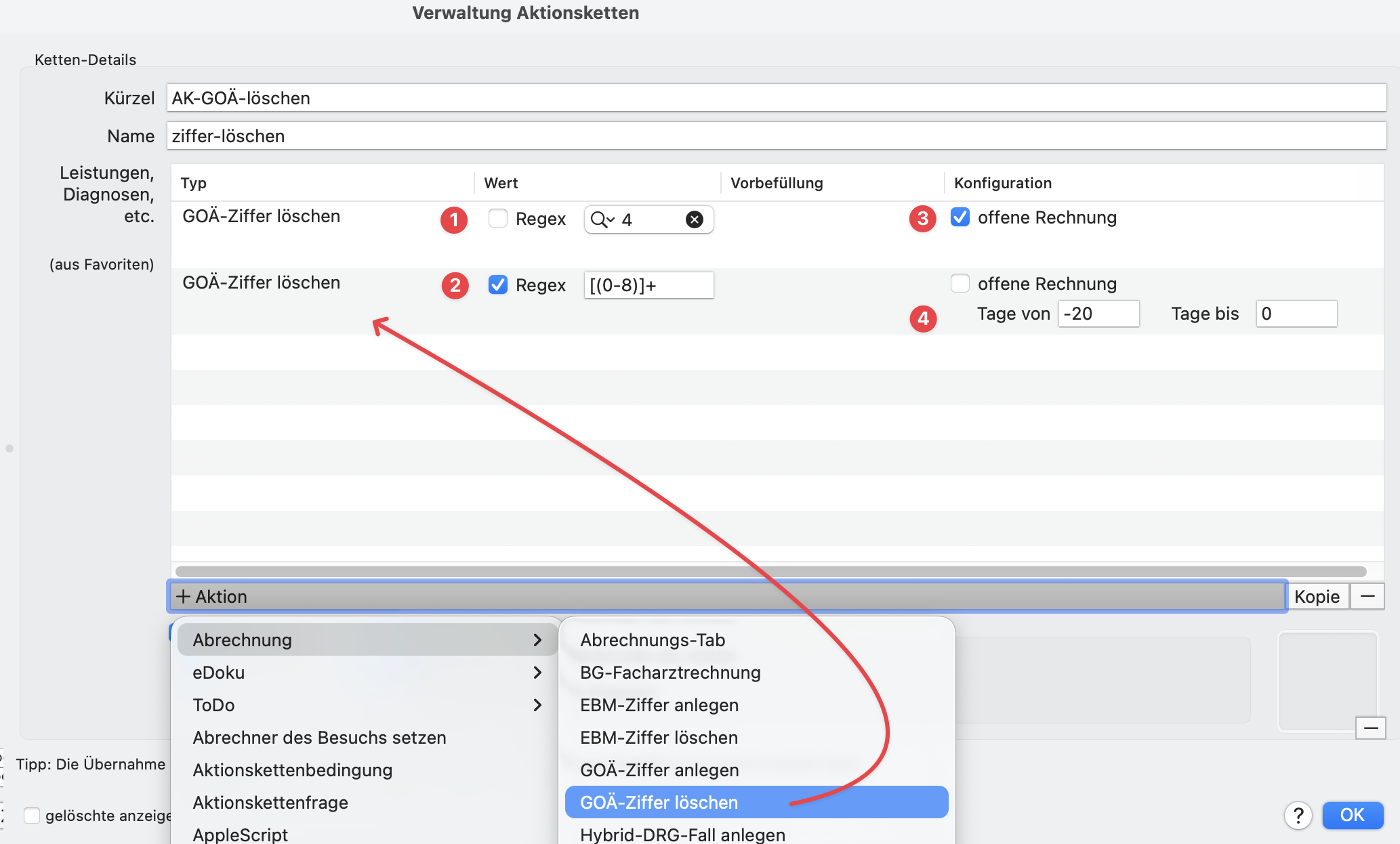Remove selected action using the minus button
This screenshot has height=844, width=1400.
click(x=1368, y=596)
